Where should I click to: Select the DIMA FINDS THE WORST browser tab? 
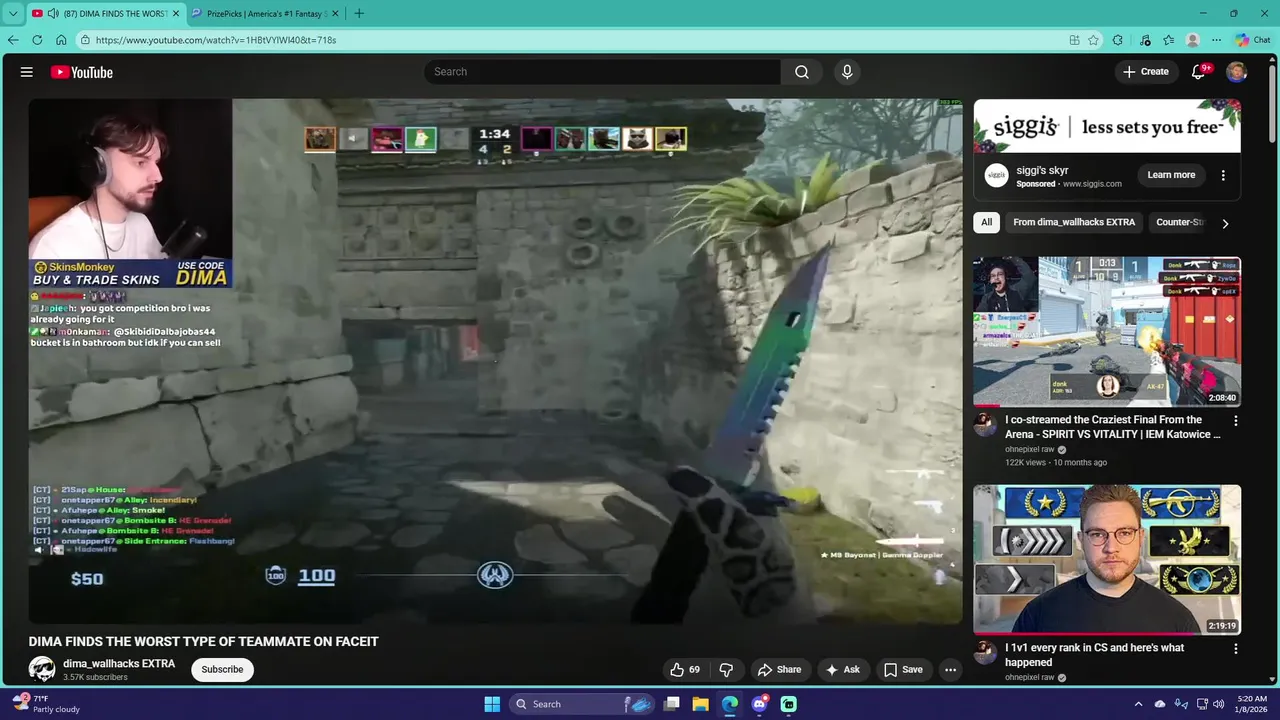coord(106,14)
